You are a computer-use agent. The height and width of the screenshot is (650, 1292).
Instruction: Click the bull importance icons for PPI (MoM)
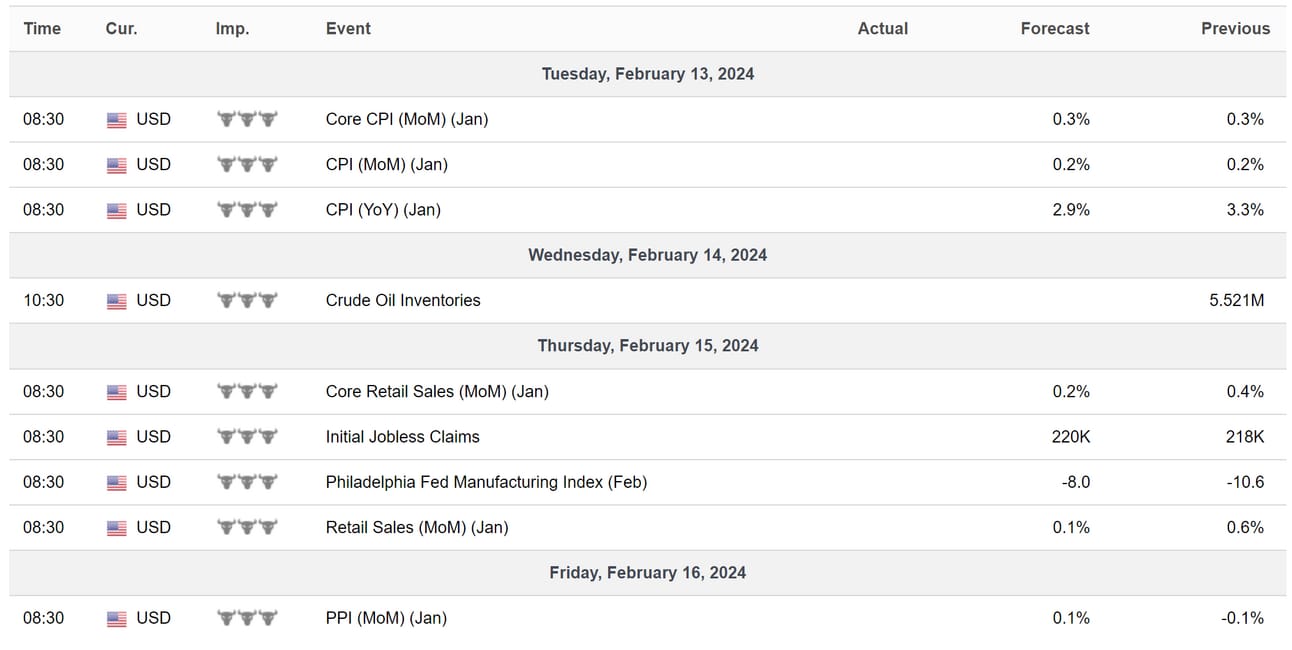247,618
